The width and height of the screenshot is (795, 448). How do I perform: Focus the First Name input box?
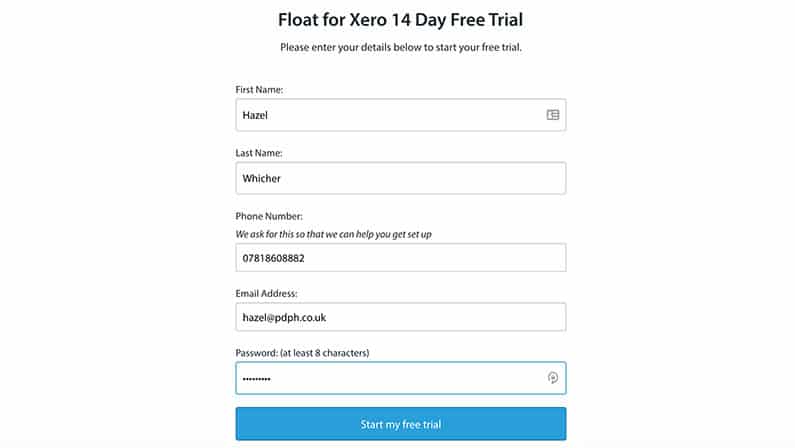[401, 115]
